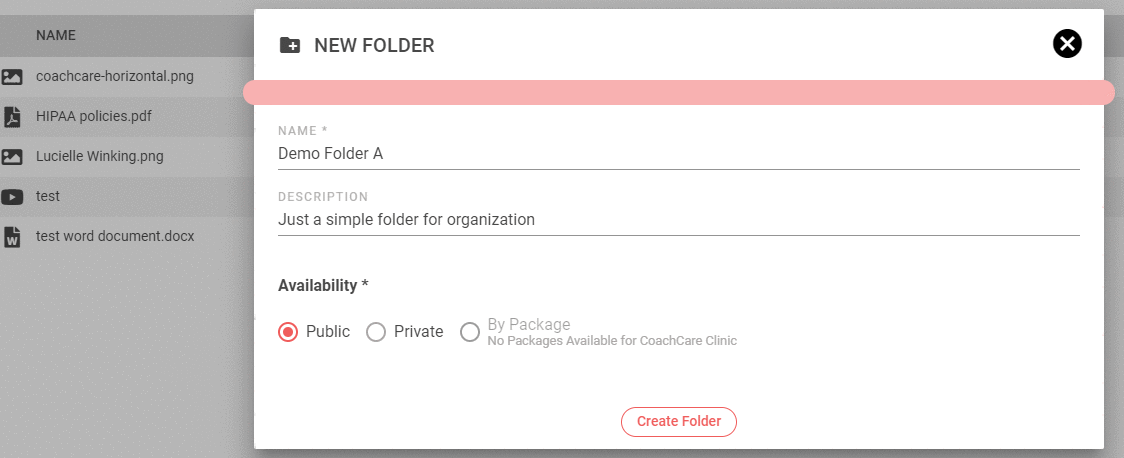Select the Private availability option
Image resolution: width=1124 pixels, height=458 pixels.
click(376, 332)
